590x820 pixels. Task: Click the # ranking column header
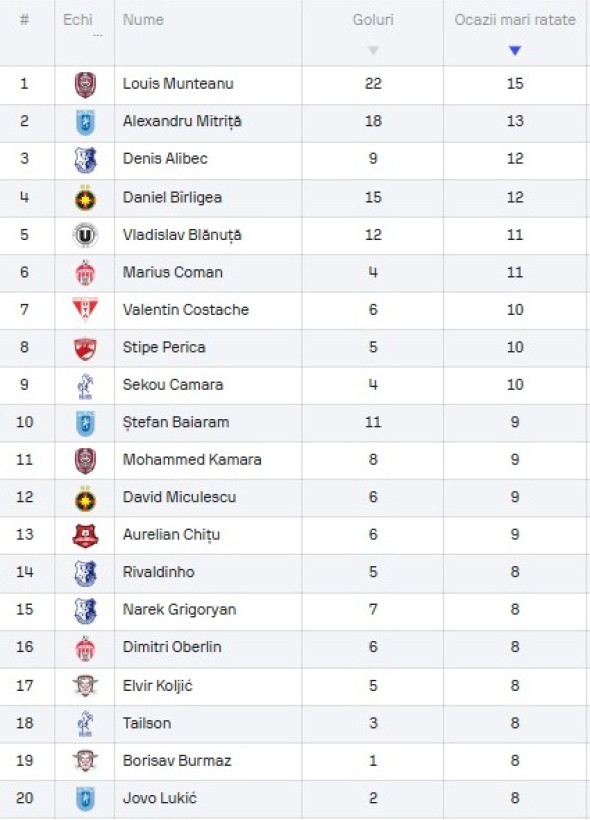pyautogui.click(x=24, y=20)
